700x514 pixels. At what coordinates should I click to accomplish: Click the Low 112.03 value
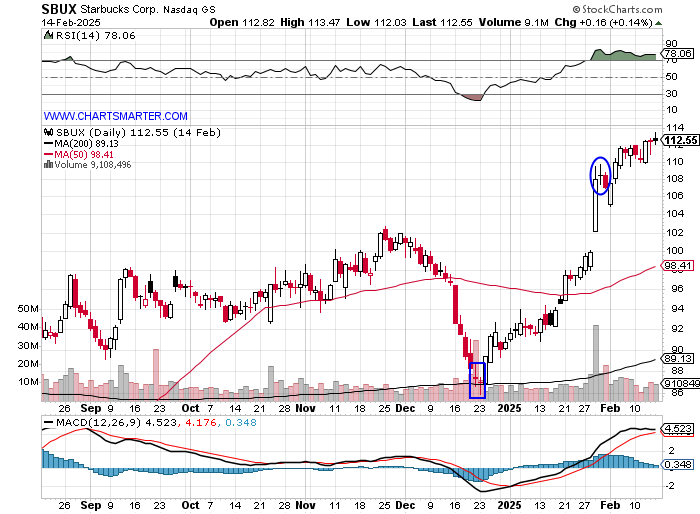click(376, 22)
